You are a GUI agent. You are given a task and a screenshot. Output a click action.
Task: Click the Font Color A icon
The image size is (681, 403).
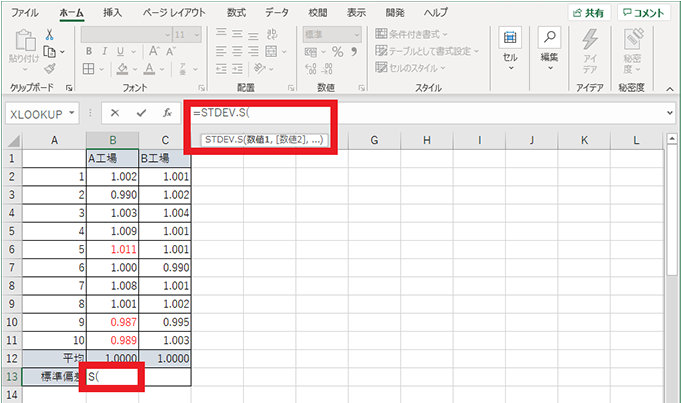coord(149,69)
